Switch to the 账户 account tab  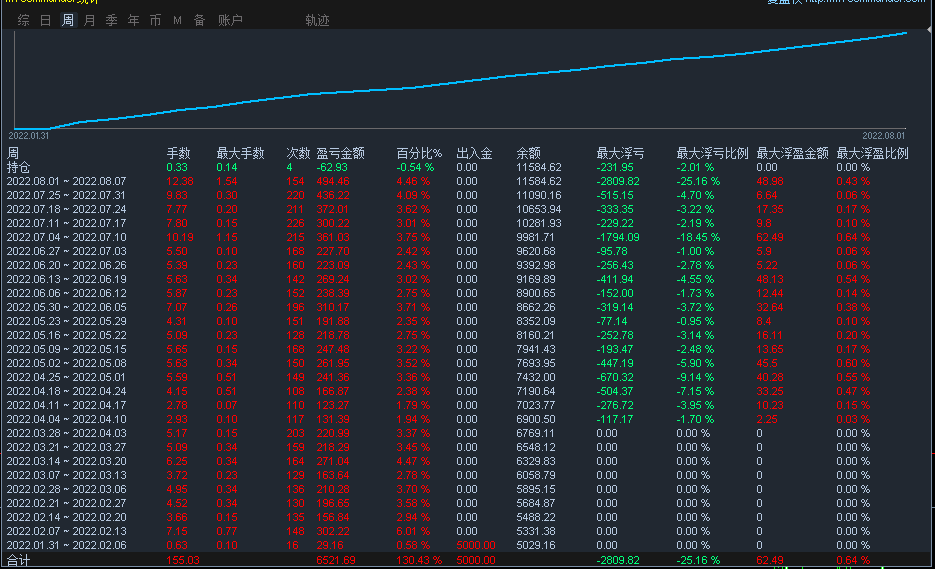[230, 20]
